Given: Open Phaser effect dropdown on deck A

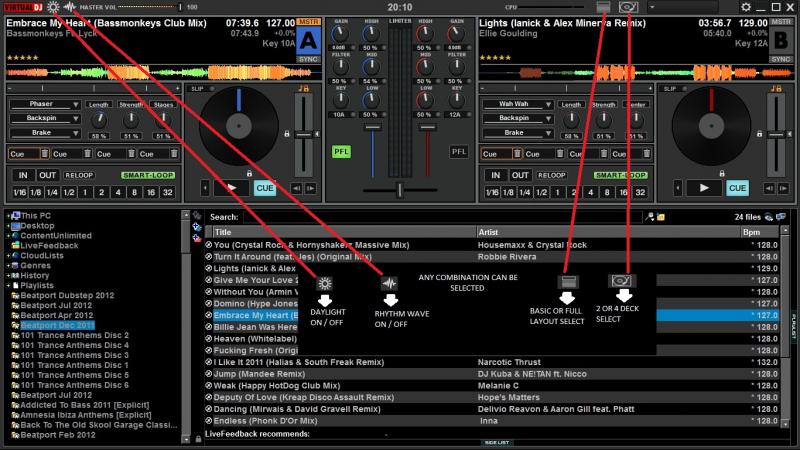Looking at the screenshot, I should click(x=45, y=104).
